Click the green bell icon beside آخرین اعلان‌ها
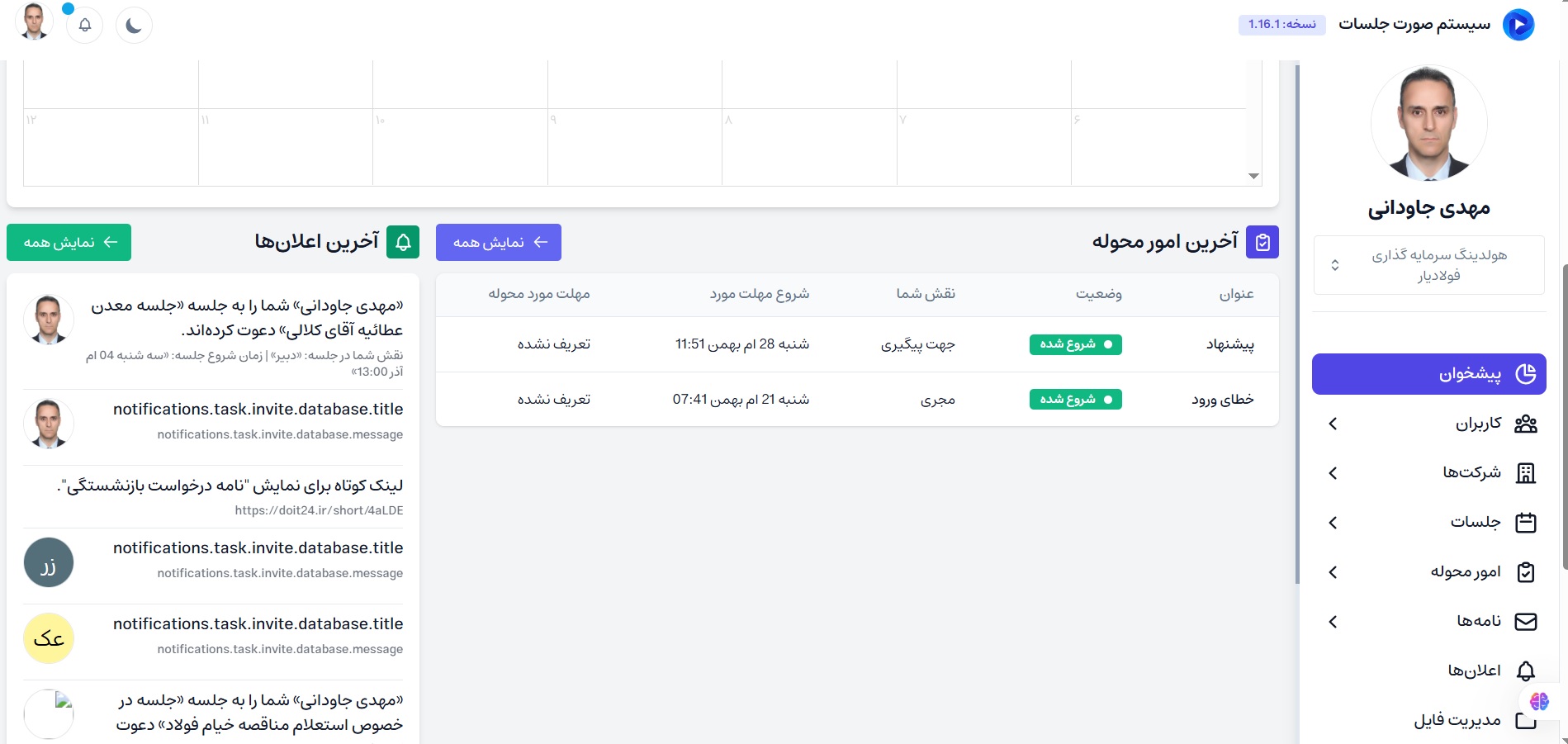Image resolution: width=1568 pixels, height=744 pixels. click(403, 242)
